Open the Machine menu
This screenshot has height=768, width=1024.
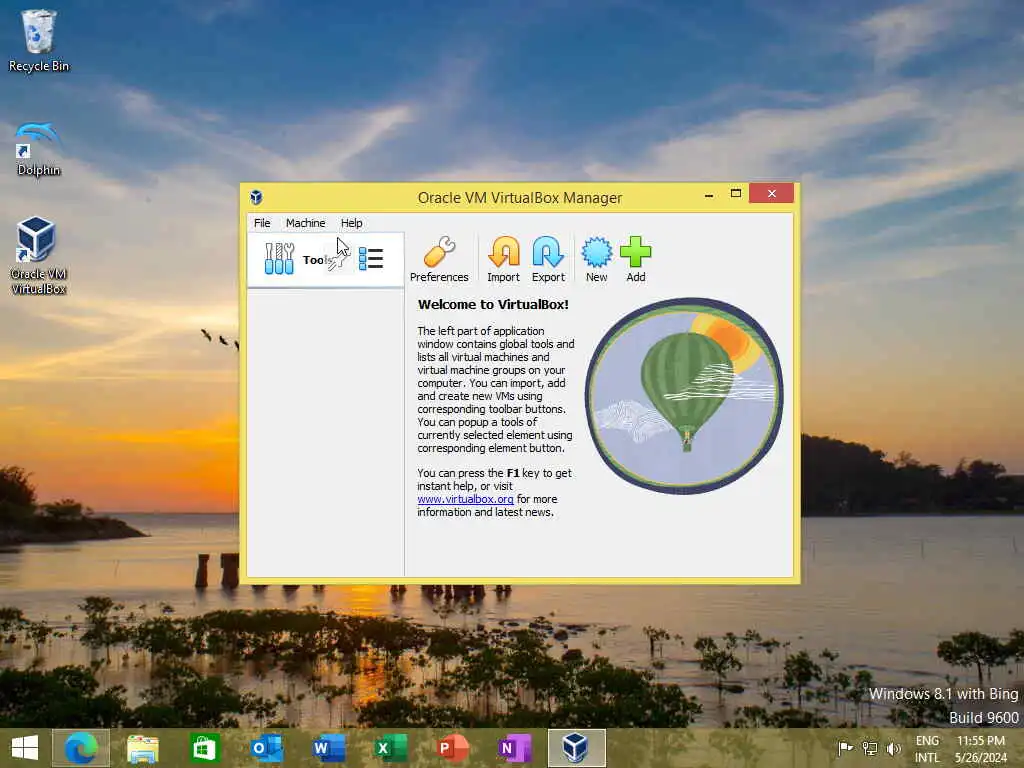point(305,223)
